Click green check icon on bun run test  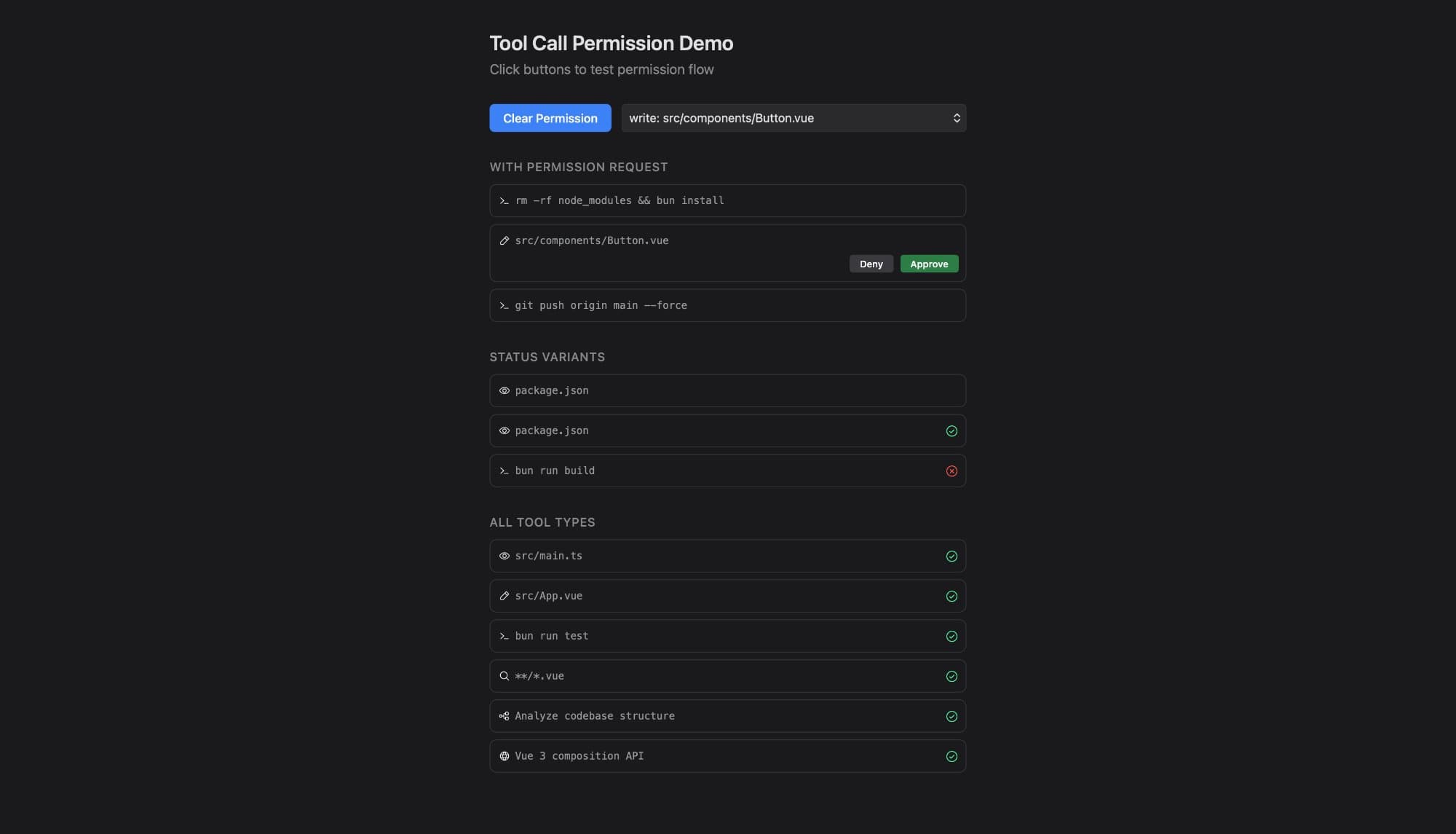(x=951, y=637)
